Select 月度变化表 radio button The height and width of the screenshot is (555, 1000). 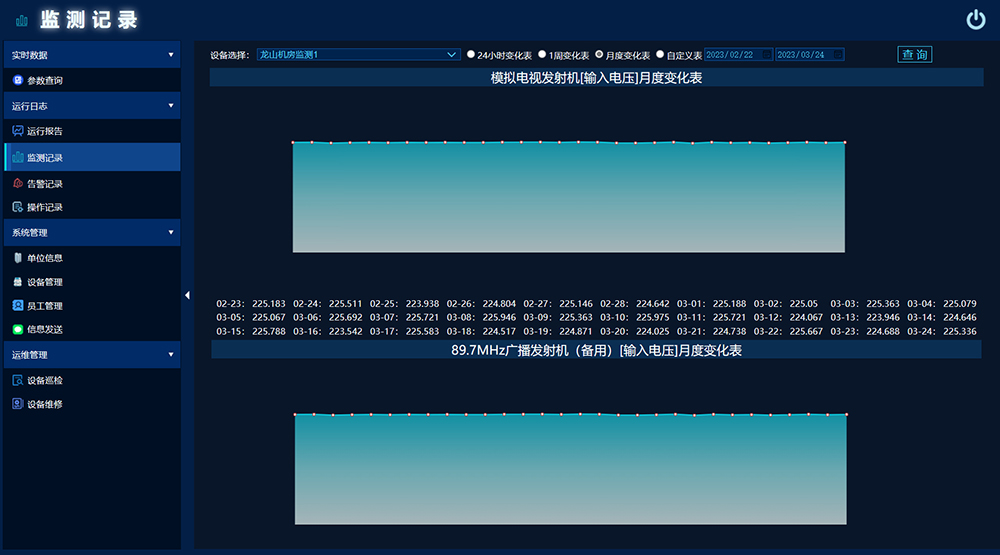599,54
